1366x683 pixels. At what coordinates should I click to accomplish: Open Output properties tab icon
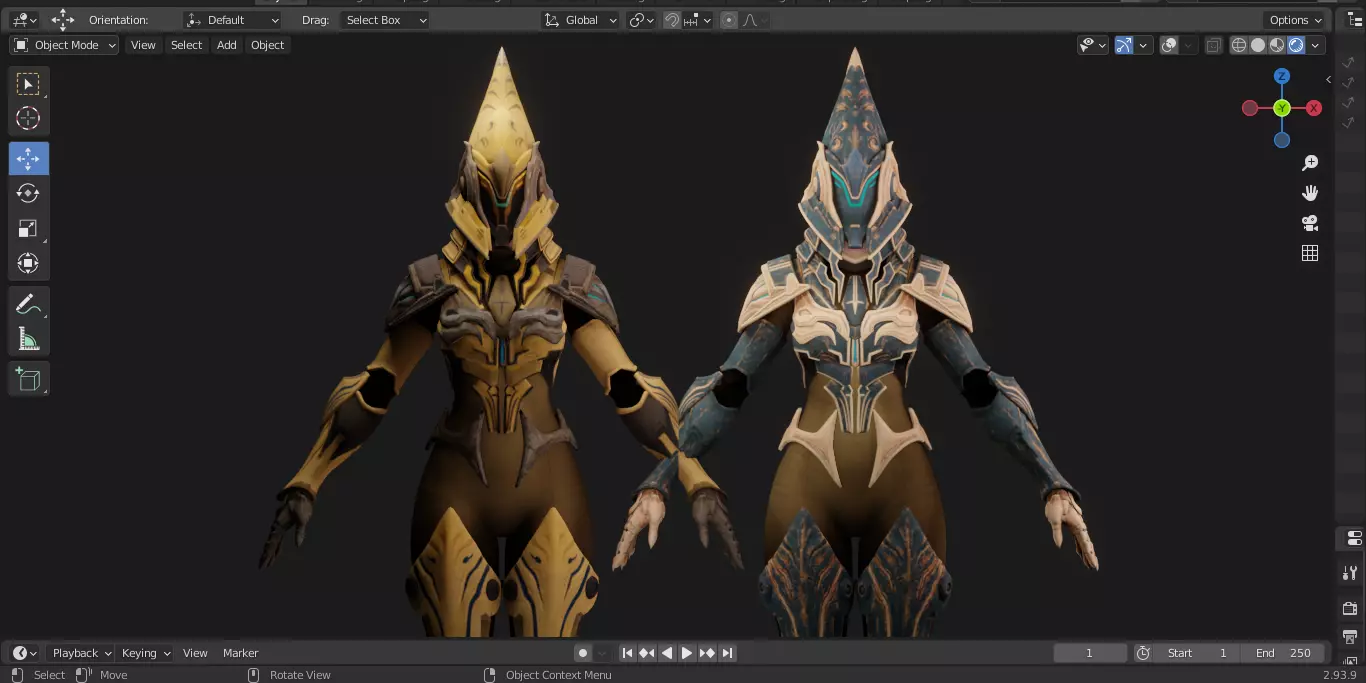1349,637
